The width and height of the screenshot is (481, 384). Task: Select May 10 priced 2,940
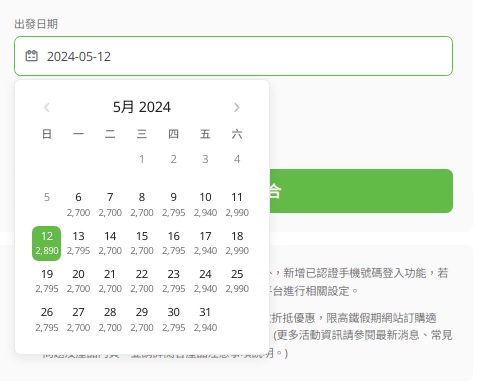click(205, 204)
